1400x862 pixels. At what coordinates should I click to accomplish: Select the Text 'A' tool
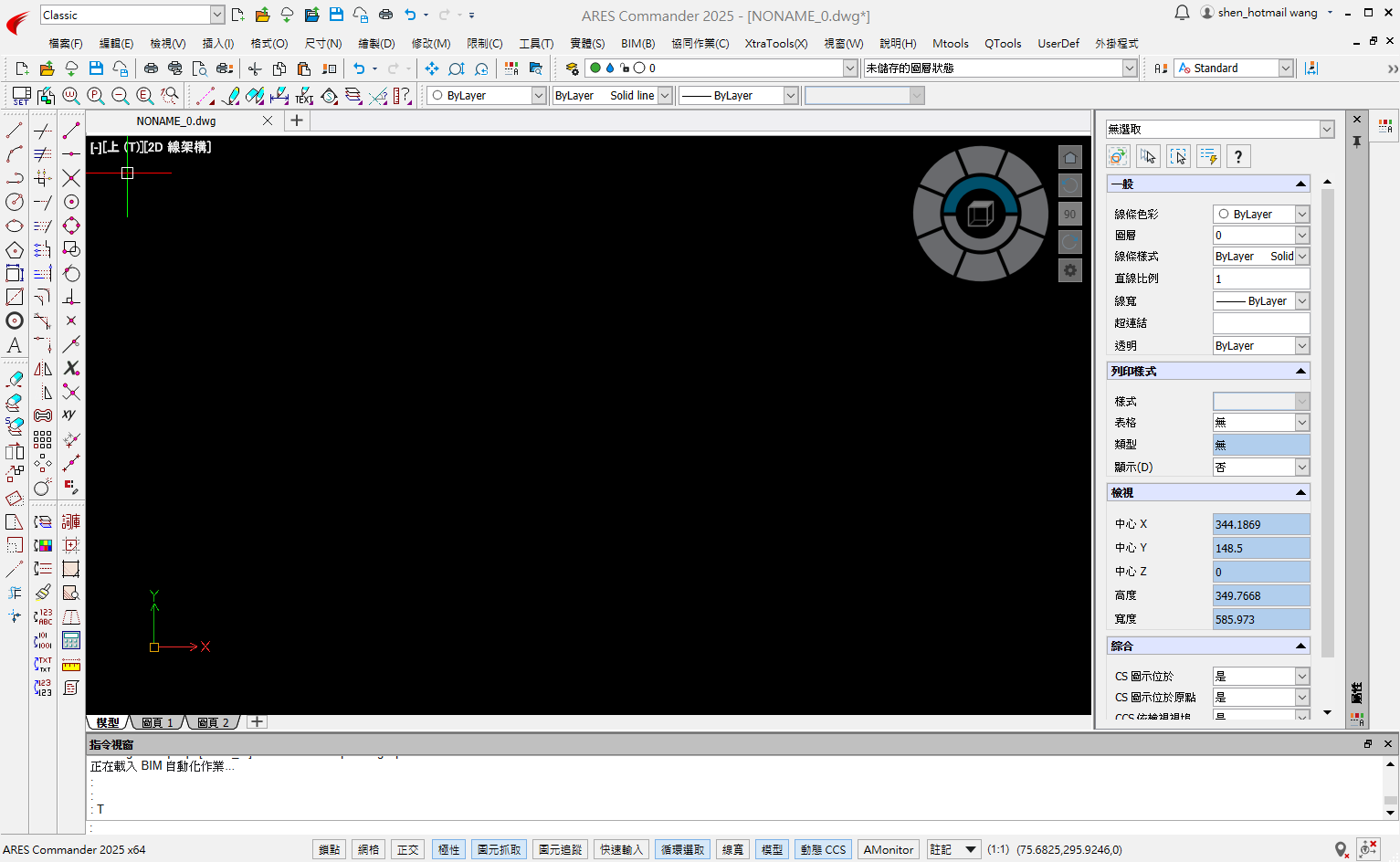(15, 344)
